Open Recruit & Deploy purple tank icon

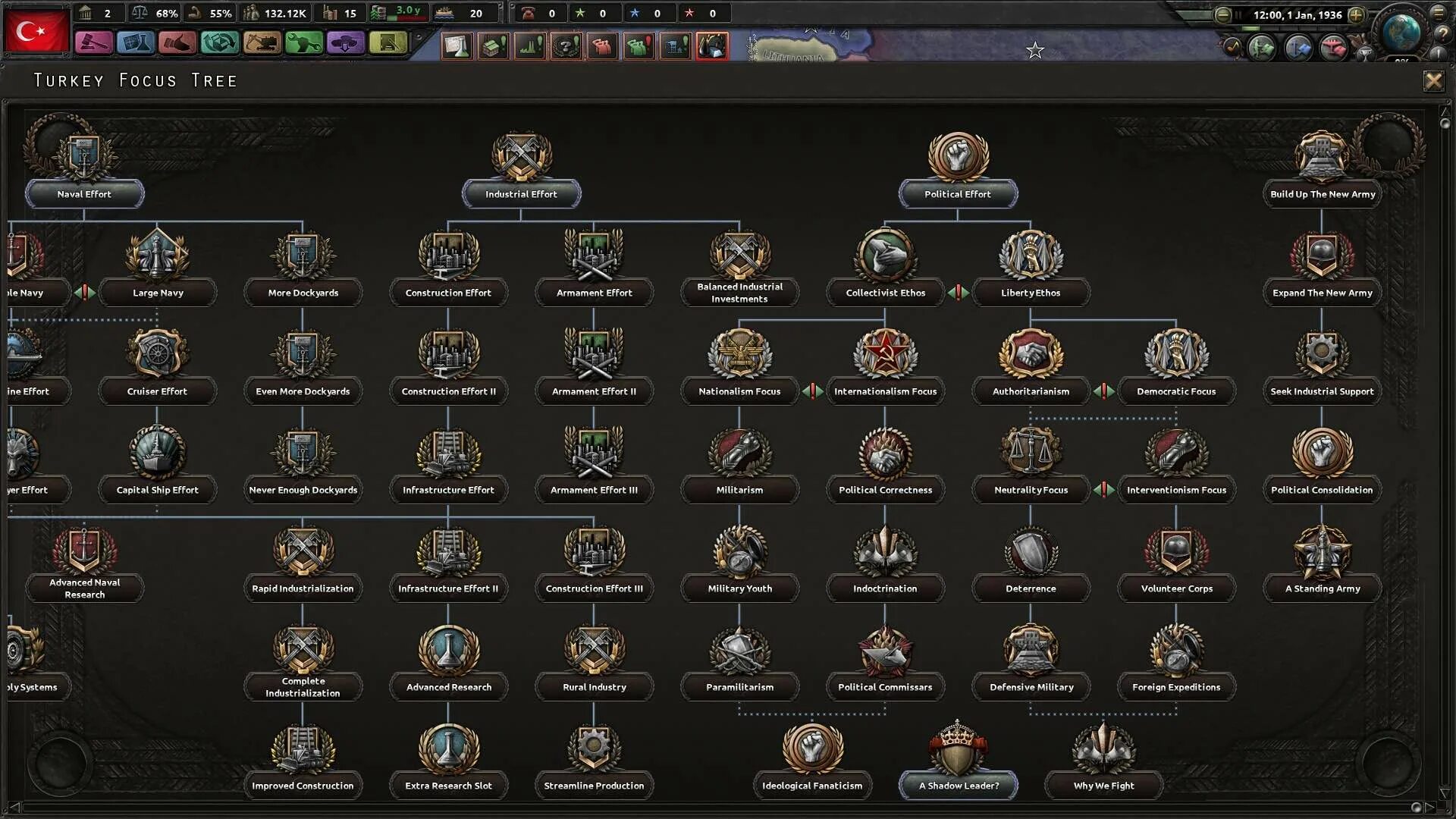pos(345,43)
